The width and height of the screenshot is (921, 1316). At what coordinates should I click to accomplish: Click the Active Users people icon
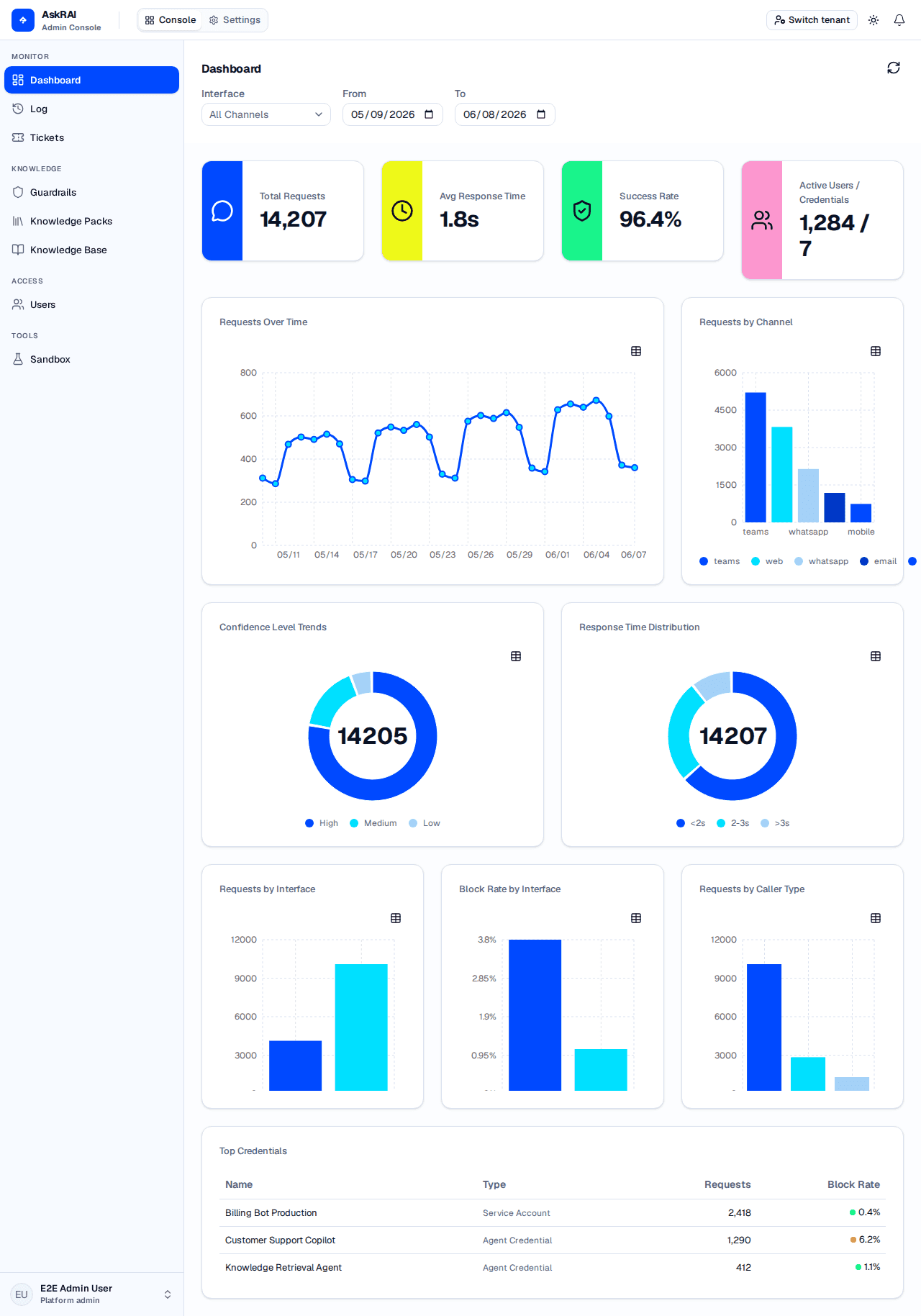pyautogui.click(x=762, y=220)
